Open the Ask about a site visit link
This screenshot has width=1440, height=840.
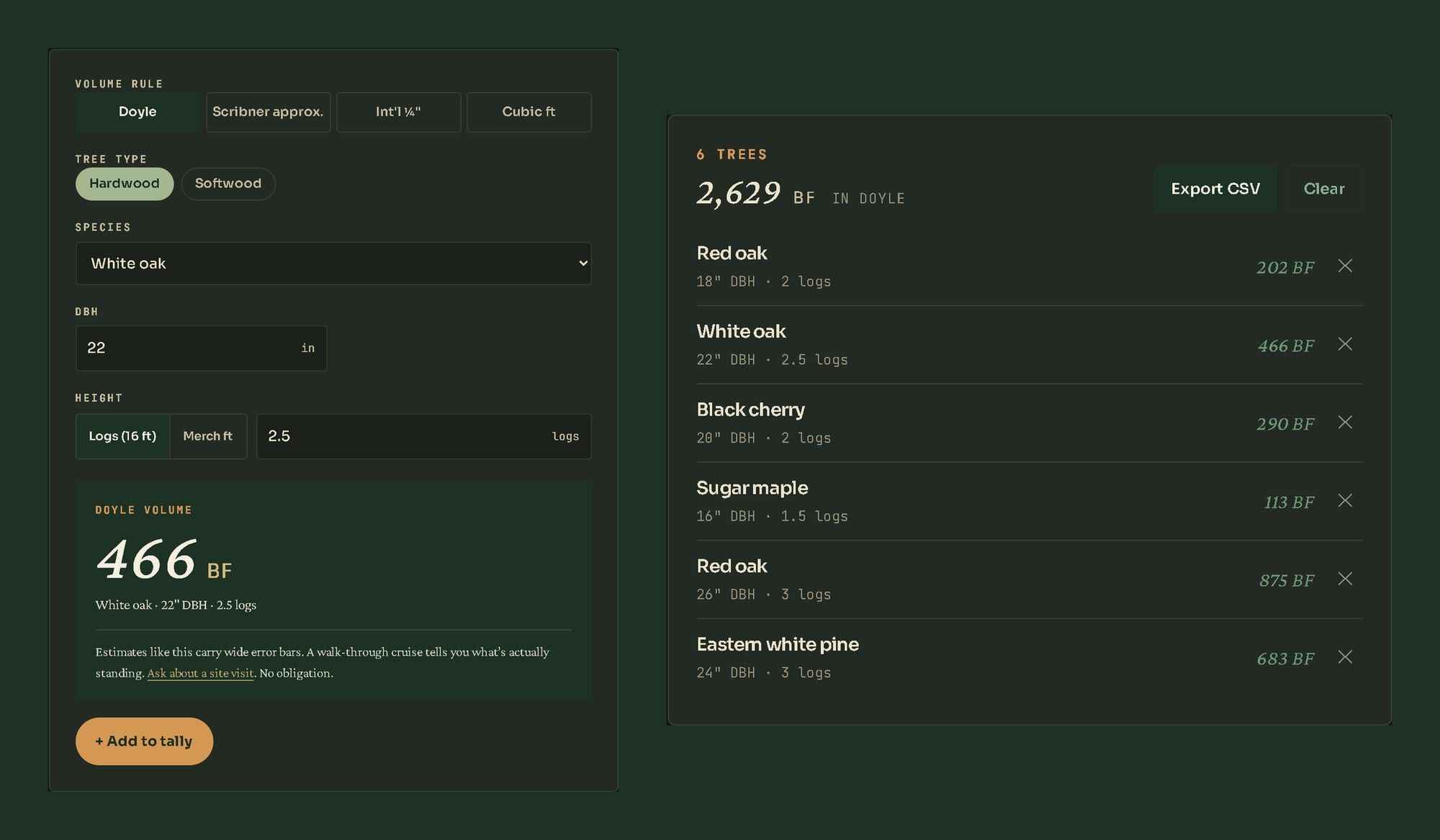(200, 674)
